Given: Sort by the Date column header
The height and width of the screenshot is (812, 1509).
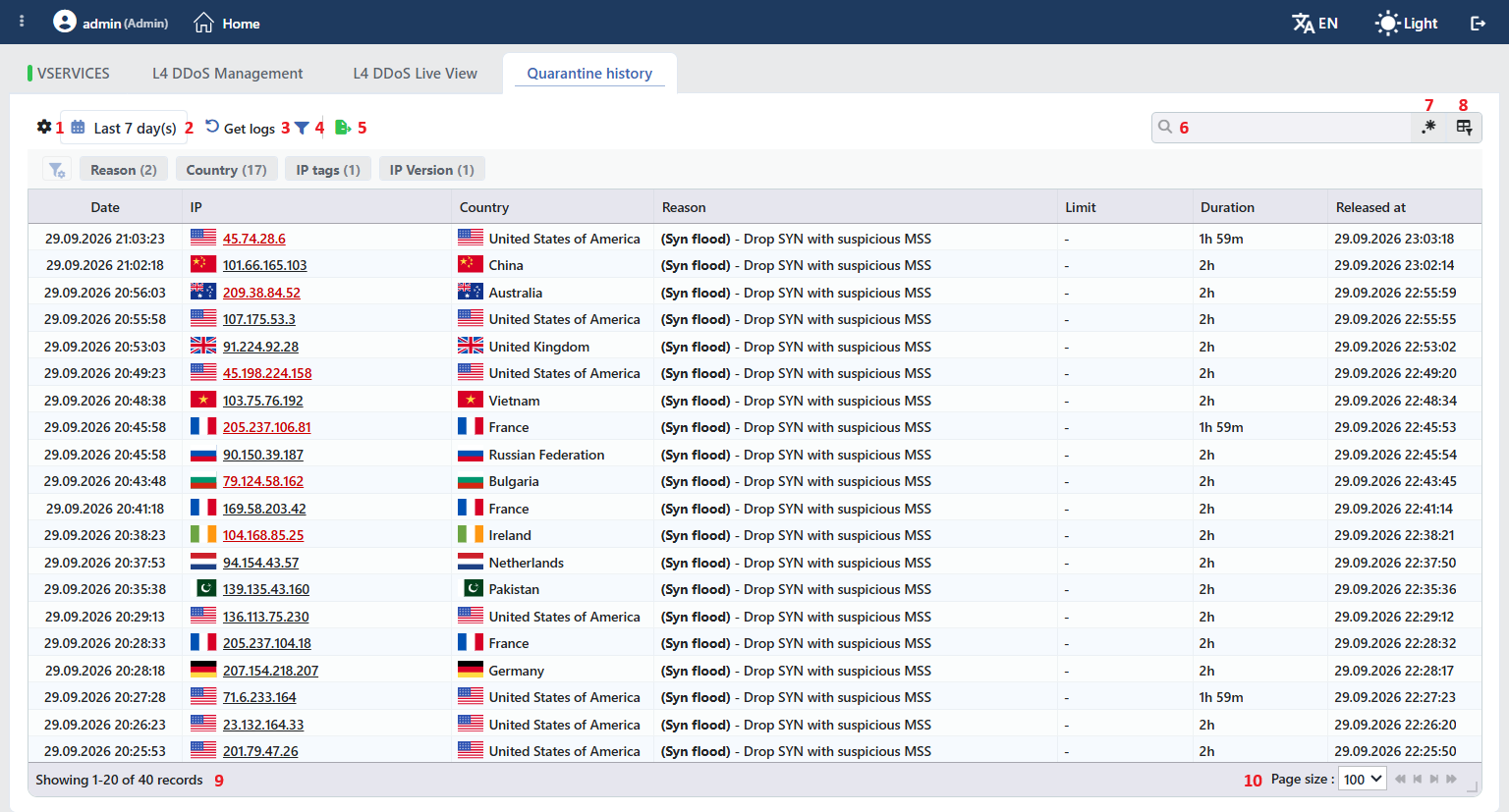Looking at the screenshot, I should [x=105, y=207].
